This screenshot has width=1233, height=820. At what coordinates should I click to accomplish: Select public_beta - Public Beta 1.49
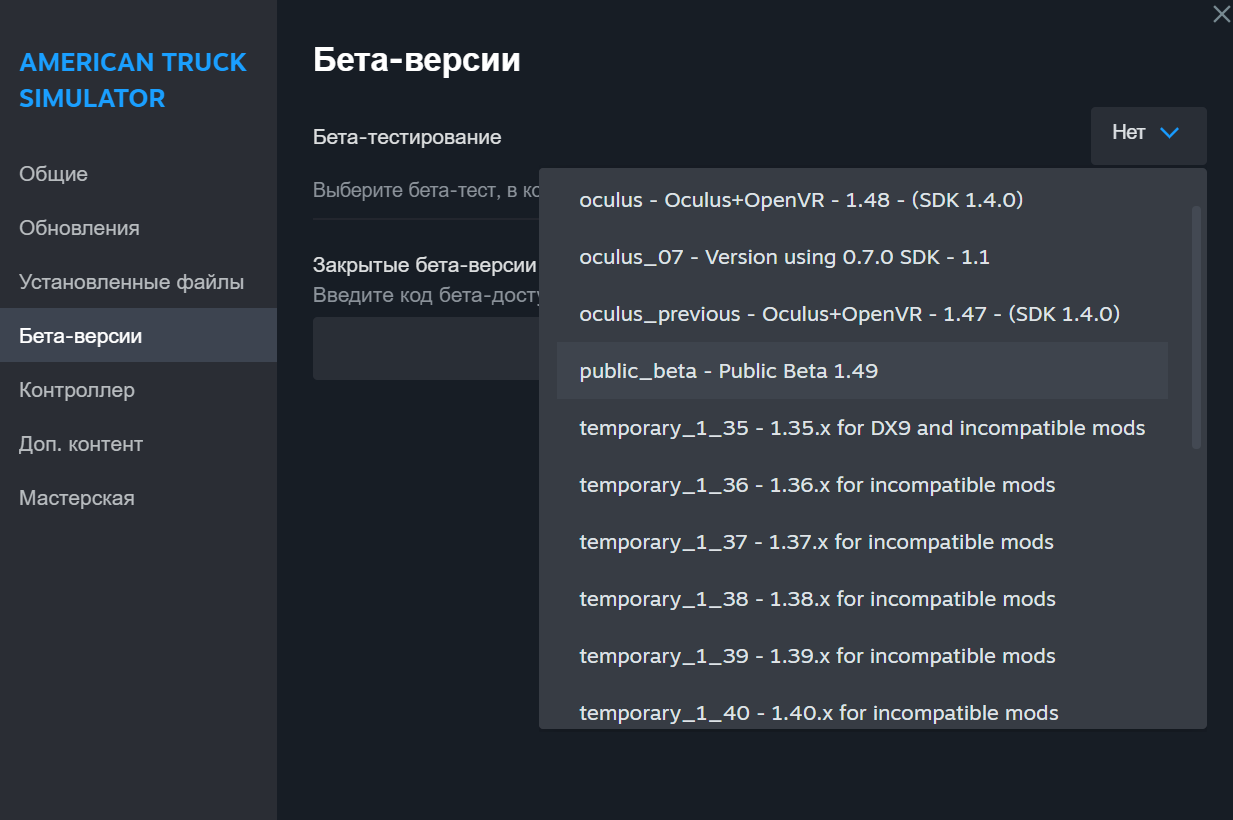(x=728, y=371)
